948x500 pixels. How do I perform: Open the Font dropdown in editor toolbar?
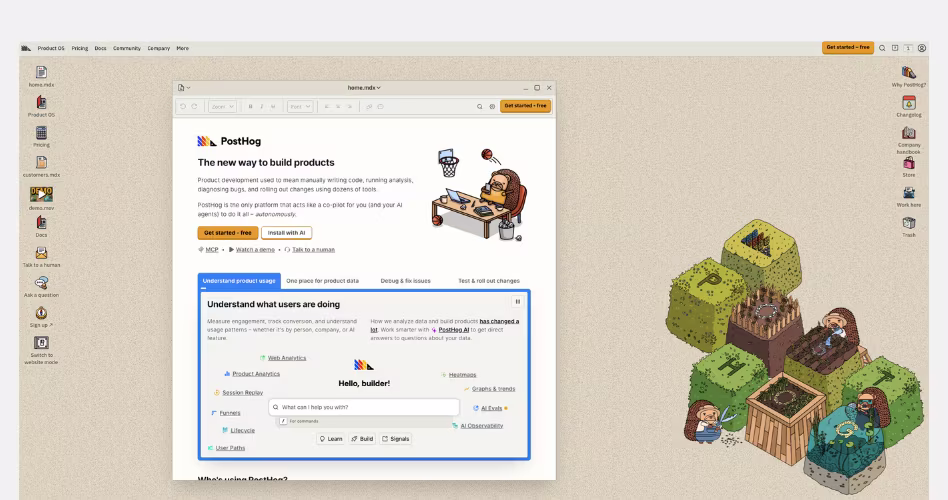[x=300, y=106]
